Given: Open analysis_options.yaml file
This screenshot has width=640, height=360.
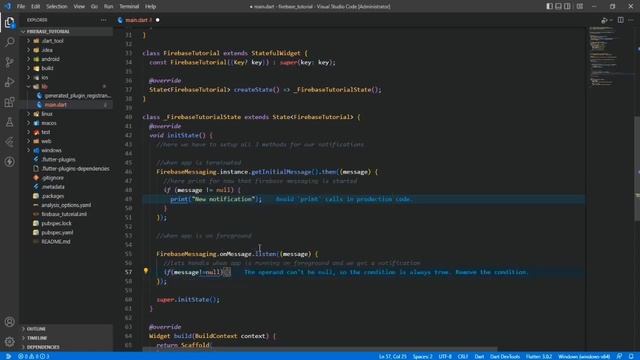Looking at the screenshot, I should (66, 205).
